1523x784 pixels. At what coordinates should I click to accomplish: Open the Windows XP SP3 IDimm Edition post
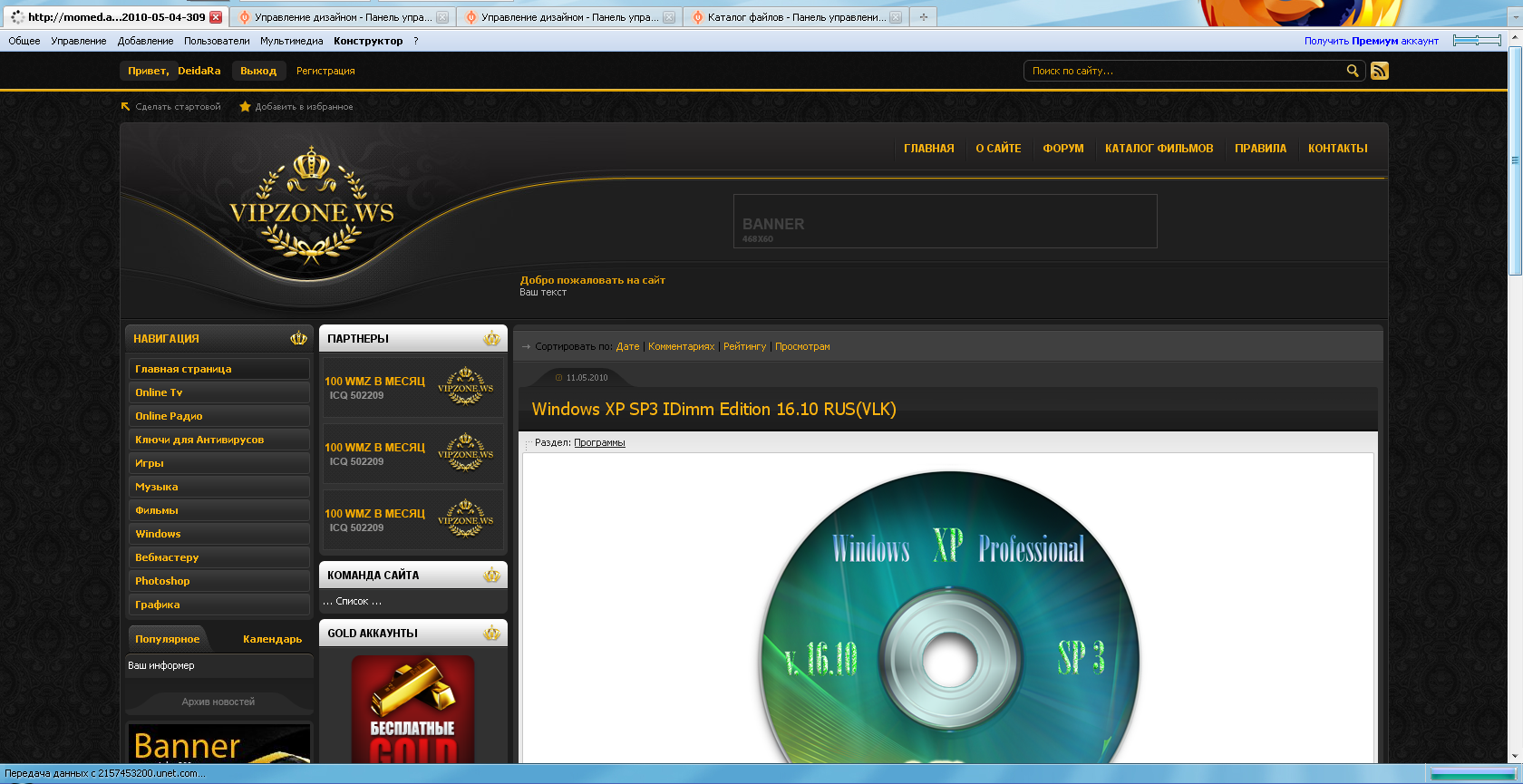click(x=713, y=409)
